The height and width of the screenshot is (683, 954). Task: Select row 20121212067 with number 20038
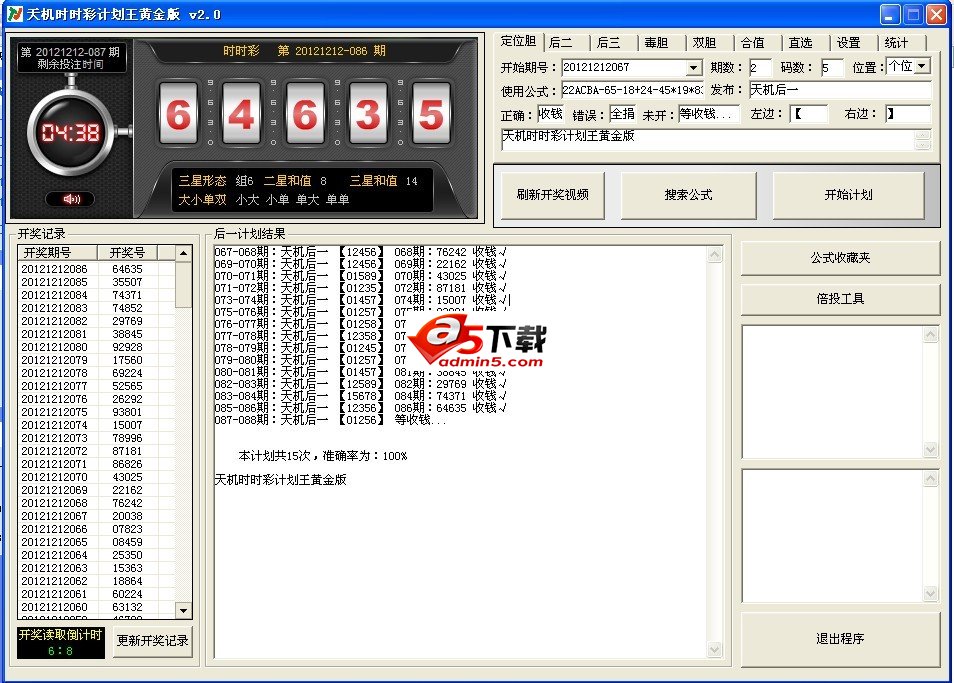coord(96,516)
